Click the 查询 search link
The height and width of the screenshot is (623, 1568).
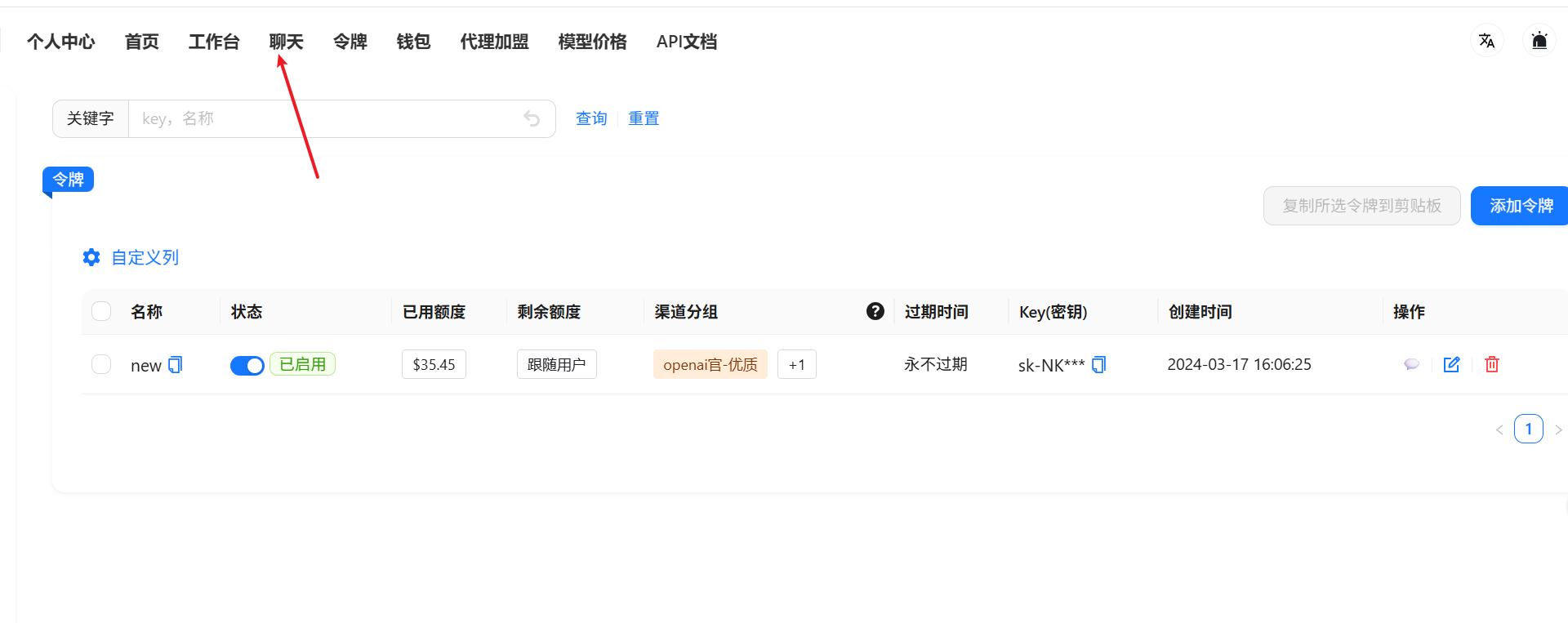[x=591, y=119]
